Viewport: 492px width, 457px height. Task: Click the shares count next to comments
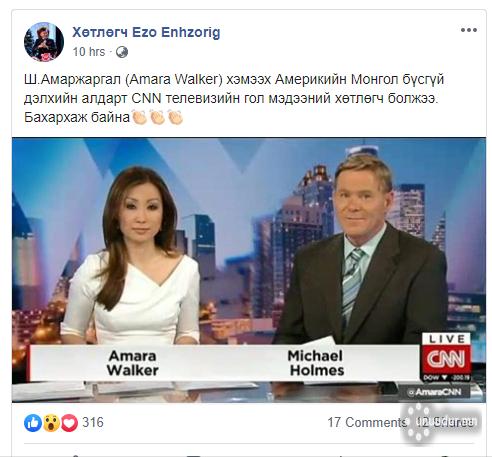pyautogui.click(x=445, y=422)
